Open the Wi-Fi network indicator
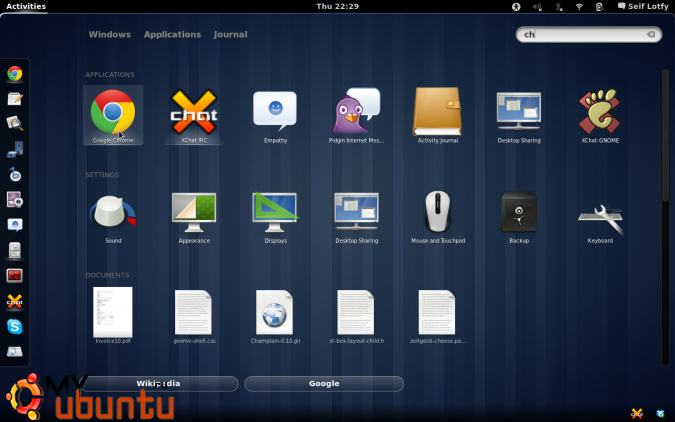The height and width of the screenshot is (422, 675). click(x=579, y=6)
